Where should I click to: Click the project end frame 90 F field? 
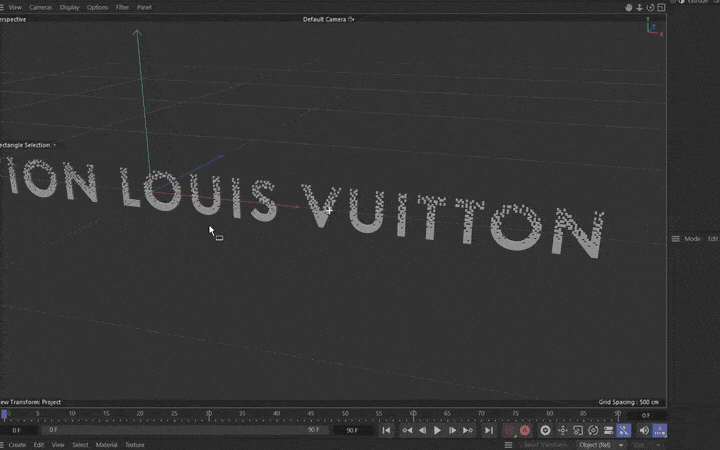click(x=352, y=430)
